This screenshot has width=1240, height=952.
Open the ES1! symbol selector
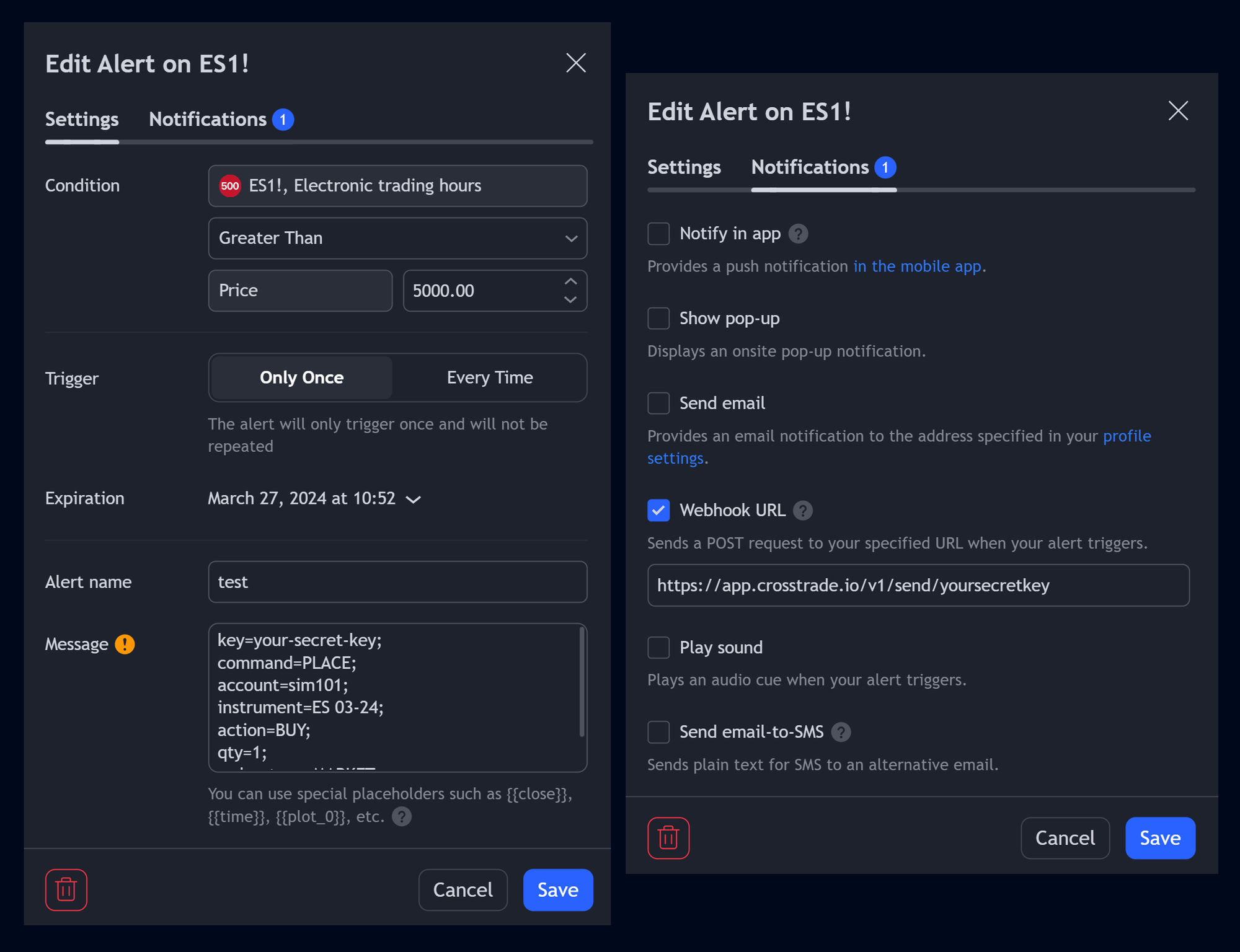[x=397, y=185]
